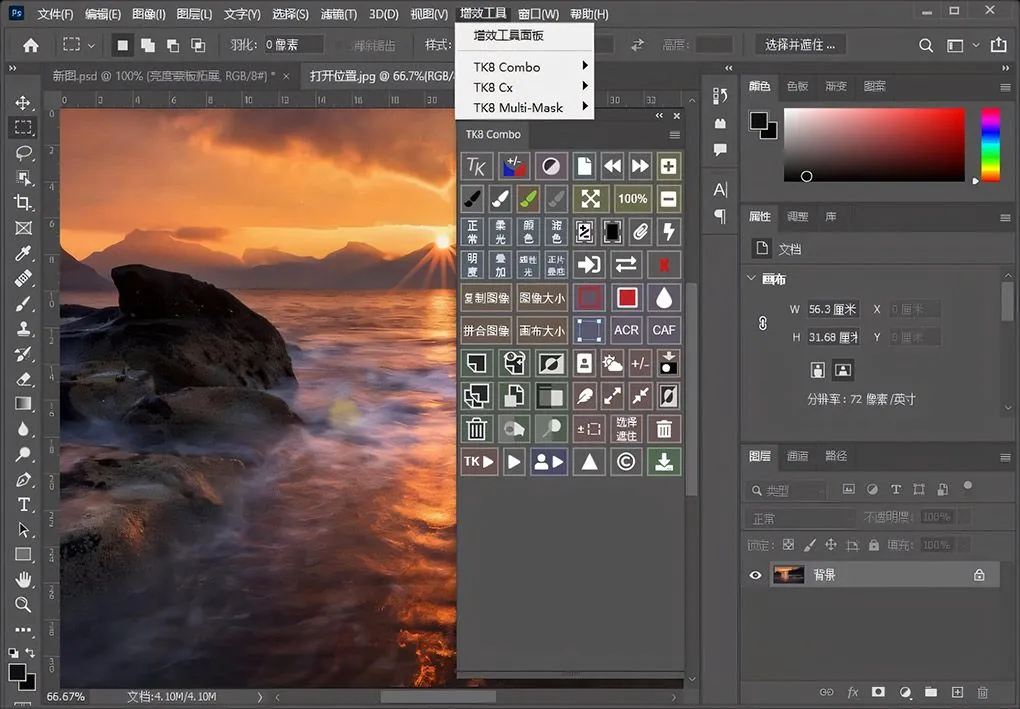Click the ACR button in TK8 panel
1020x709 pixels.
[626, 330]
